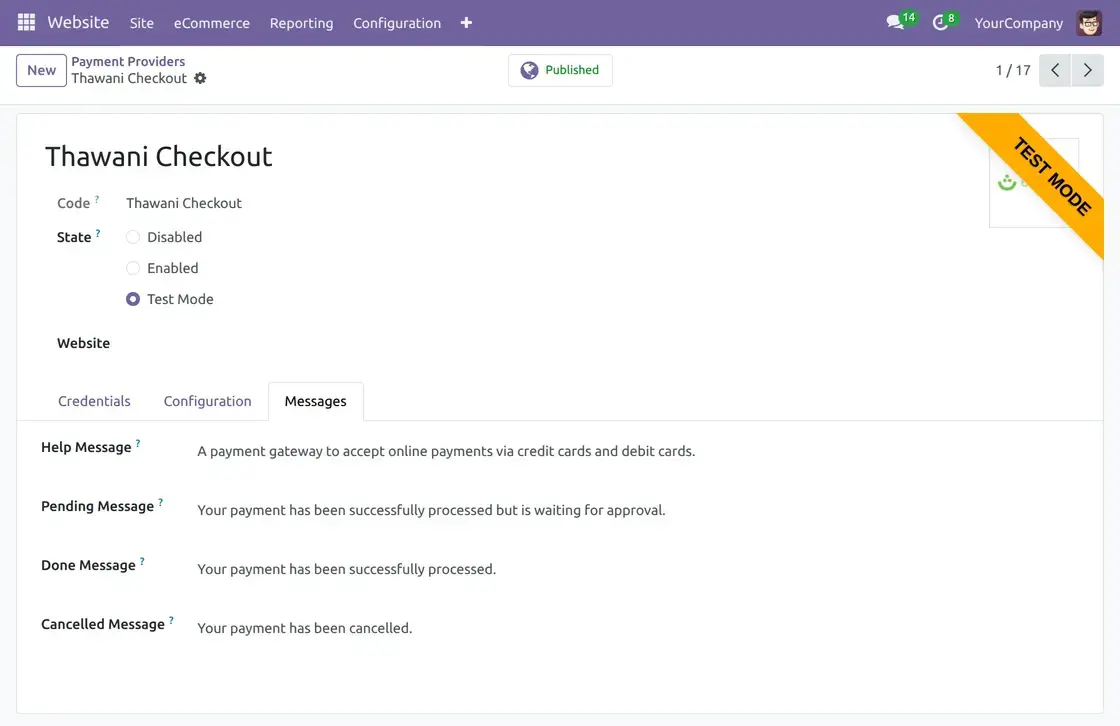Viewport: 1120px width, 726px height.
Task: Toggle the Published status button
Action: [x=560, y=70]
